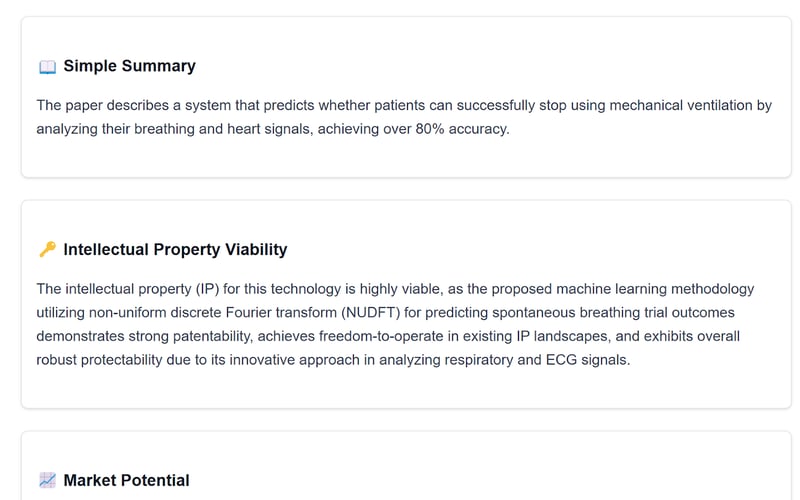Click the open book icon beside Simple Summary

point(47,67)
